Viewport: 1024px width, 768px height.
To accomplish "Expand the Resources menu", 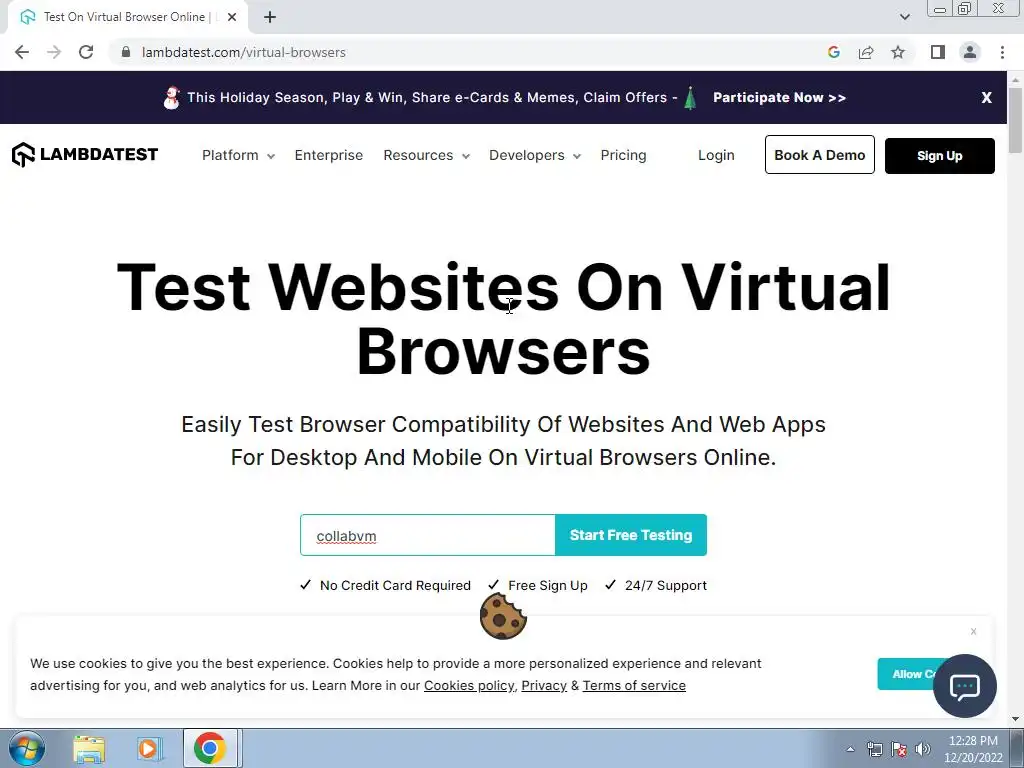I will tap(426, 155).
